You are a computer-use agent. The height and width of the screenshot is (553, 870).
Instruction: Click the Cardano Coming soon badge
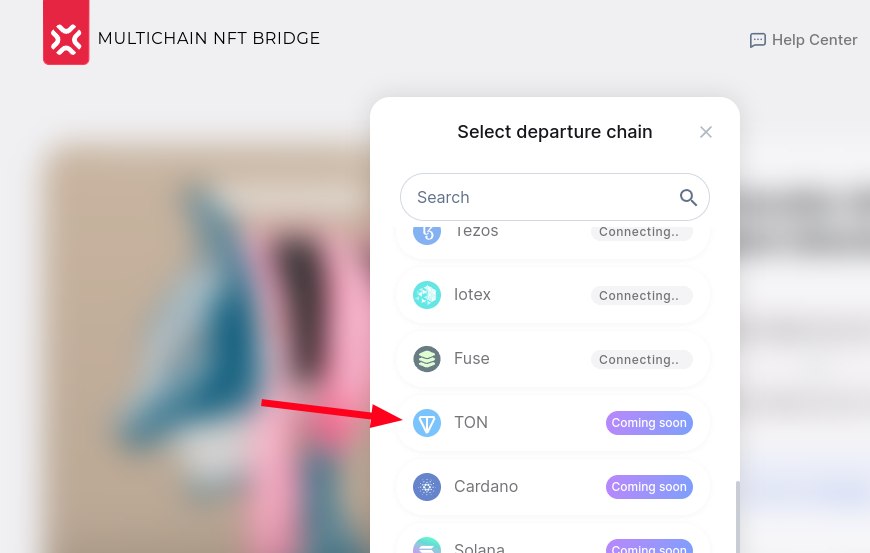click(x=649, y=487)
